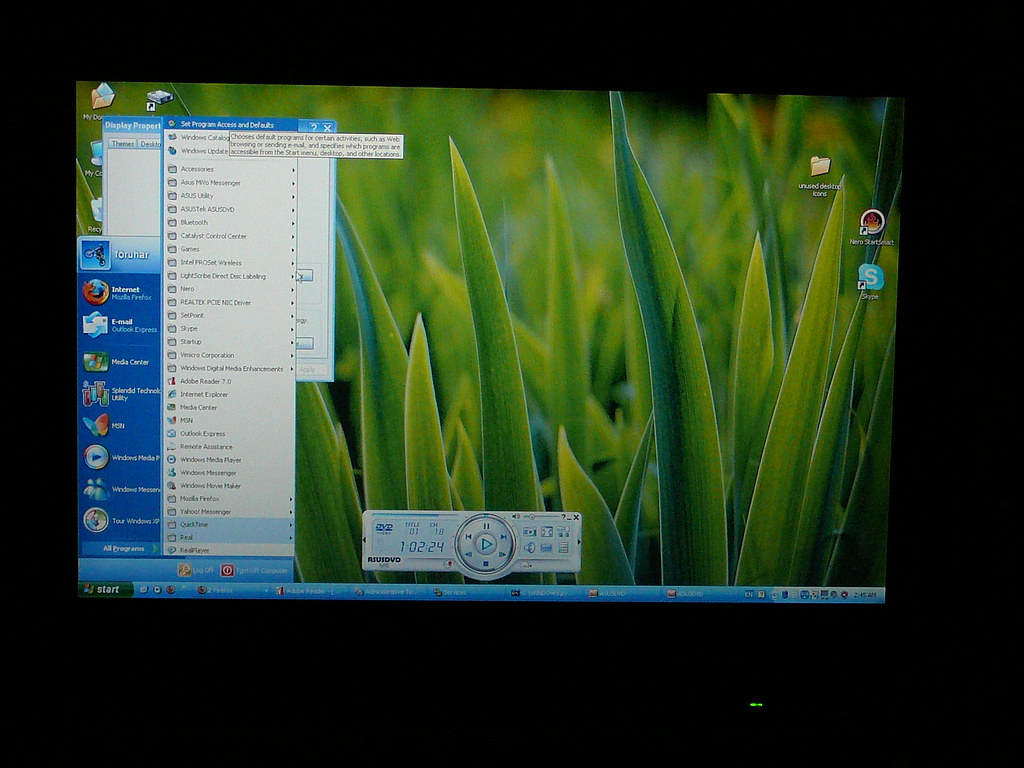Pause playback in the ASUSDVD player
This screenshot has height=768, width=1024.
[x=487, y=526]
